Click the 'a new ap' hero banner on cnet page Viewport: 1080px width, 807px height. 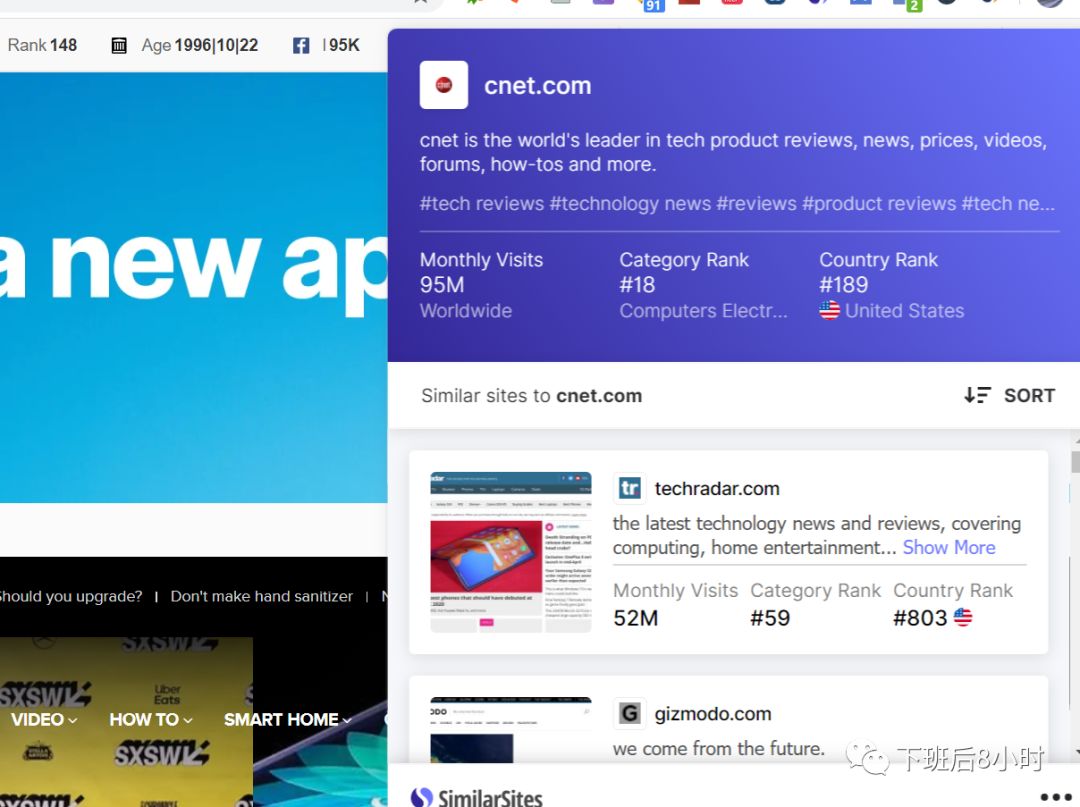click(x=194, y=287)
